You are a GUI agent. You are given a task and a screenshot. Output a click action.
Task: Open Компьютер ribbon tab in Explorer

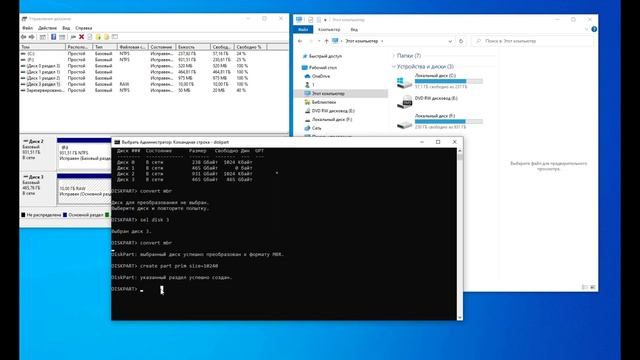pyautogui.click(x=329, y=29)
